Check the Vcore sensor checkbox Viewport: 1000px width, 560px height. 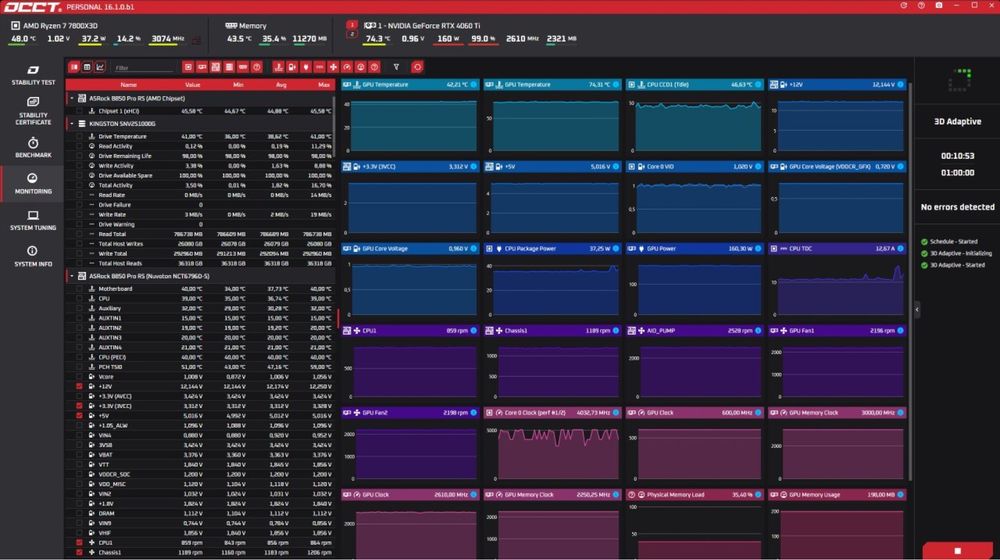coord(79,376)
